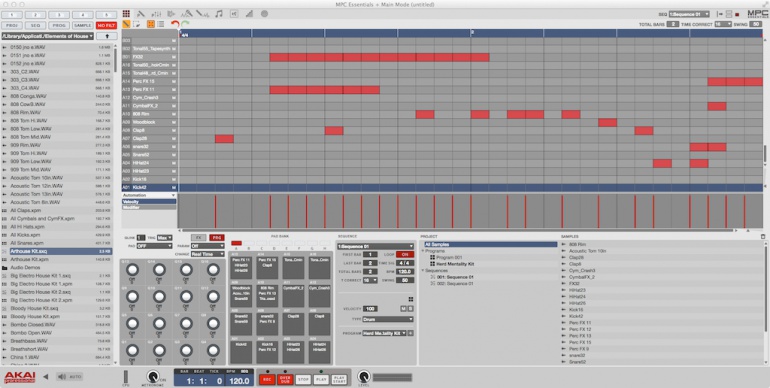770x388 pixels.
Task: Enable the PRG toggle above Q-Links
Action: pyautogui.click(x=217, y=237)
